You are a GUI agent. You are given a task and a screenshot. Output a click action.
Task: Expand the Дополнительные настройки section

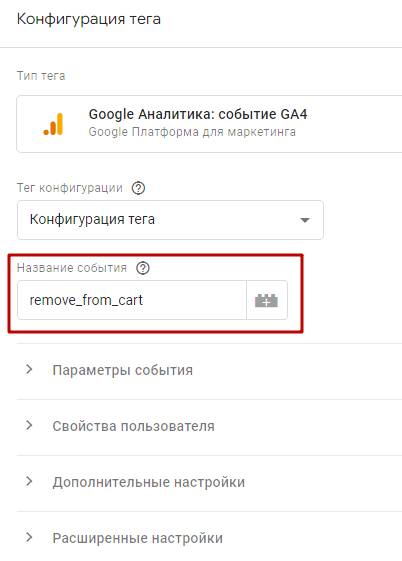click(209, 482)
